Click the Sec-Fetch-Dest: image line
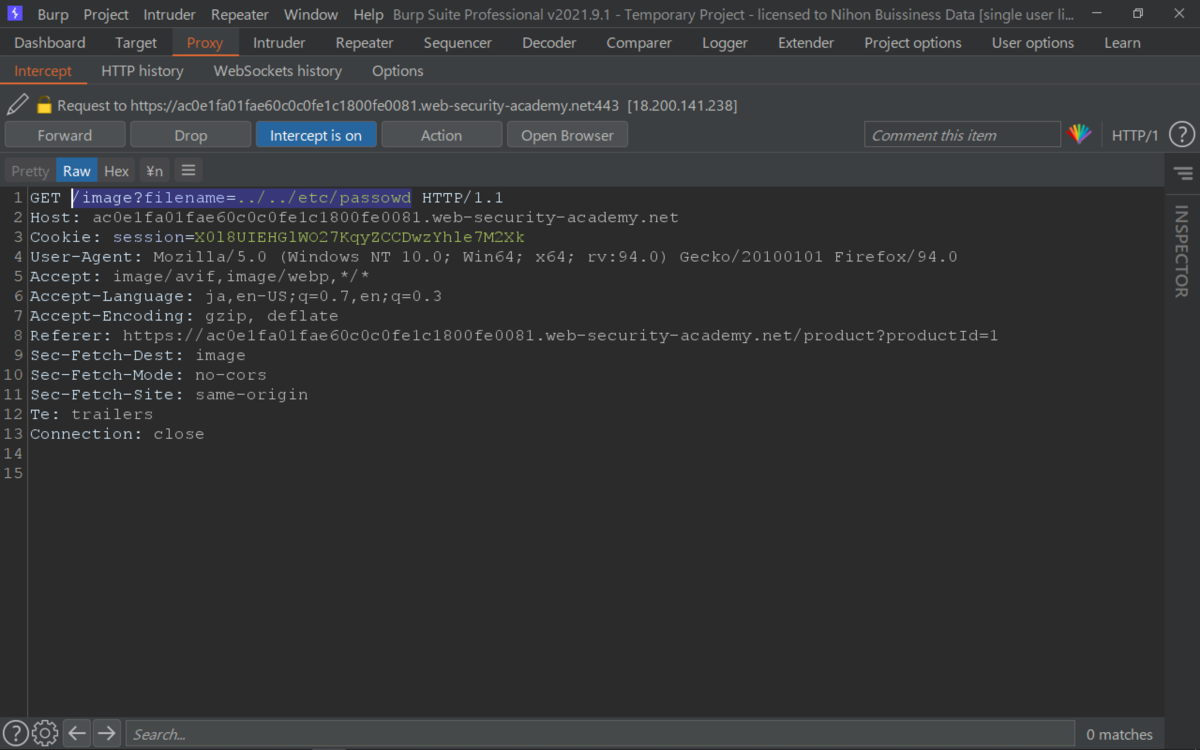 click(x=138, y=355)
